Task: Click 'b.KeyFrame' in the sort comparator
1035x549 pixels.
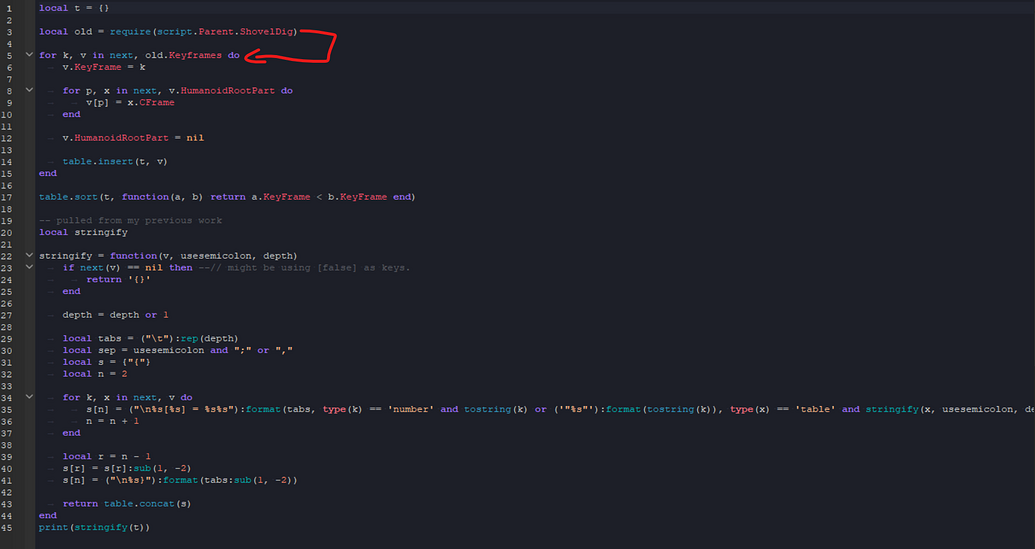Action: click(357, 197)
